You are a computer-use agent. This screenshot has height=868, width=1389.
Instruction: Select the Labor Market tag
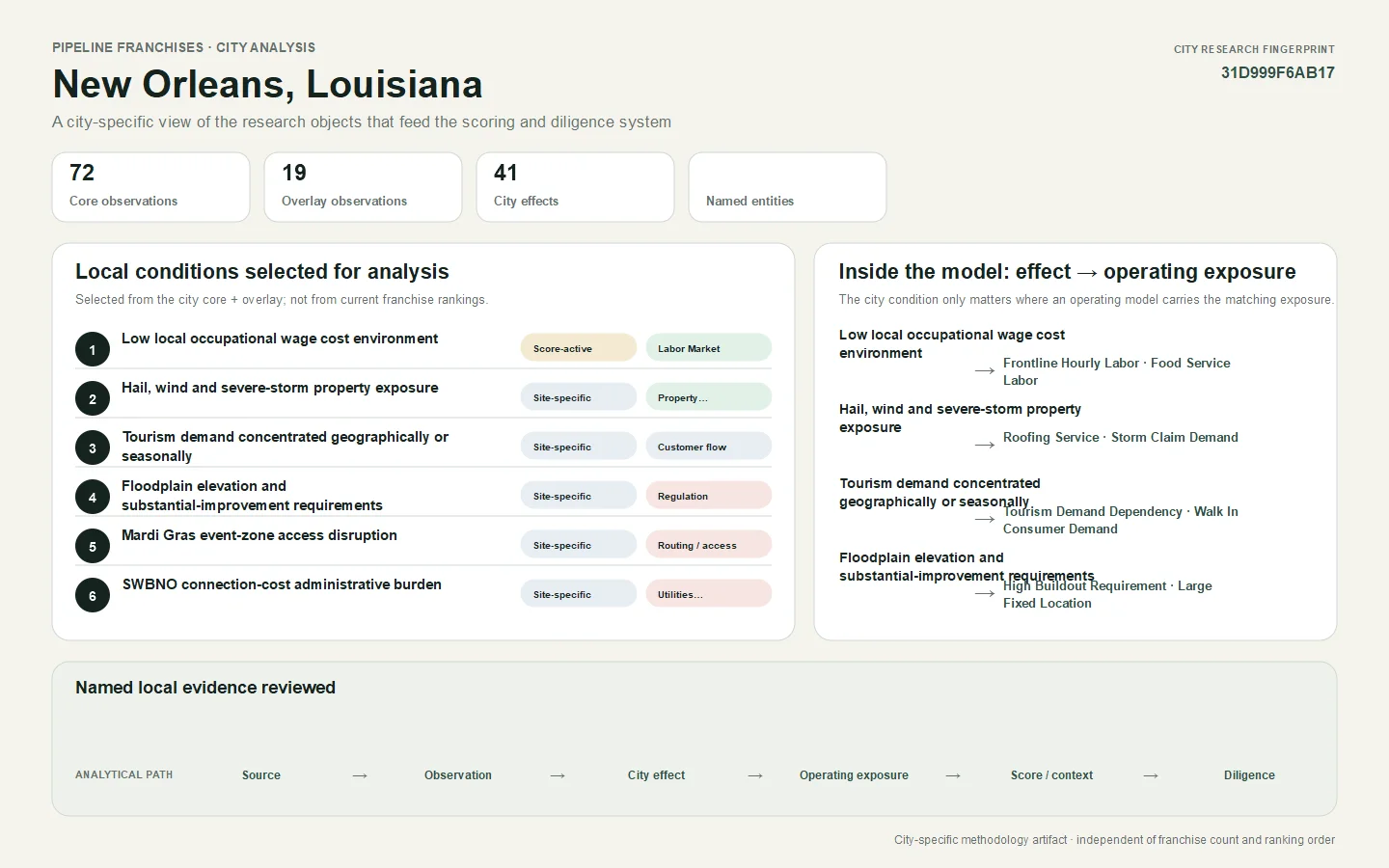709,348
